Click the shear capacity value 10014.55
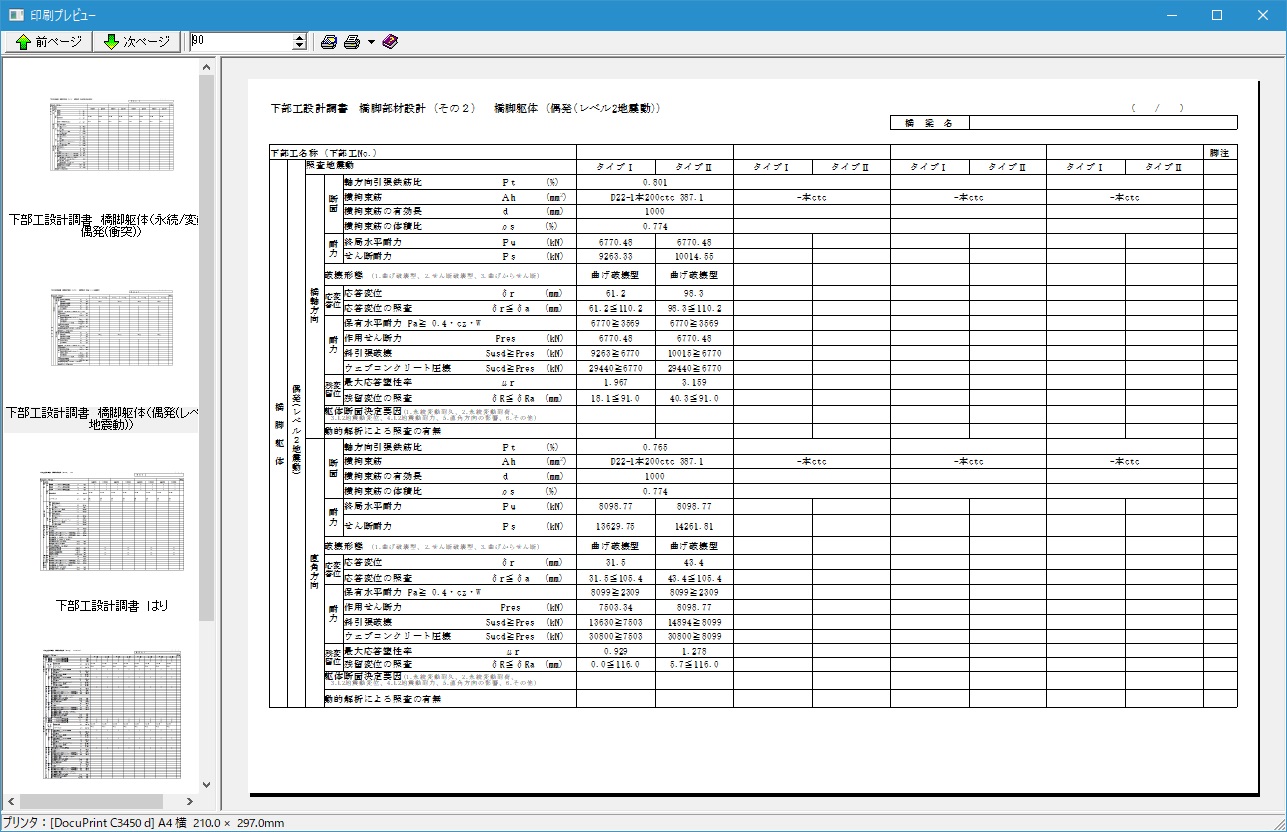 (x=694, y=256)
